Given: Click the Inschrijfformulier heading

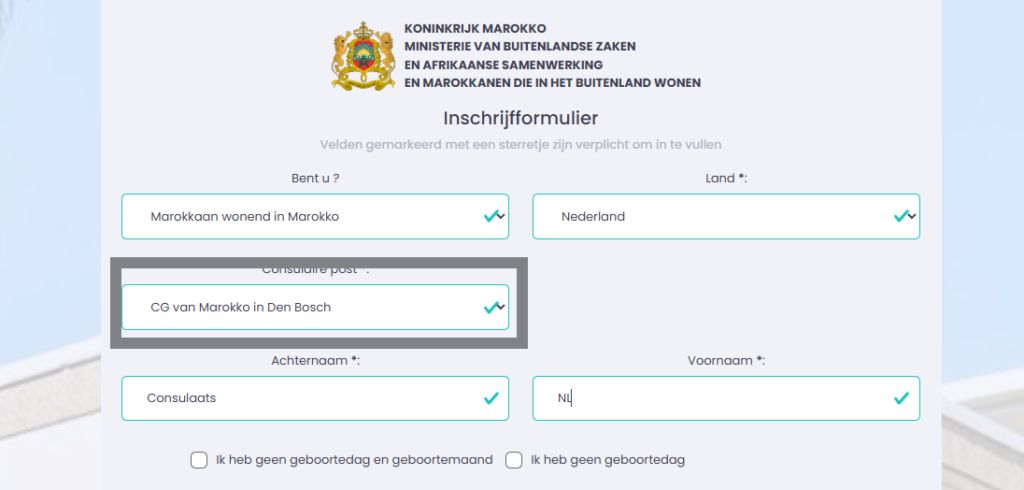Looking at the screenshot, I should coord(520,118).
